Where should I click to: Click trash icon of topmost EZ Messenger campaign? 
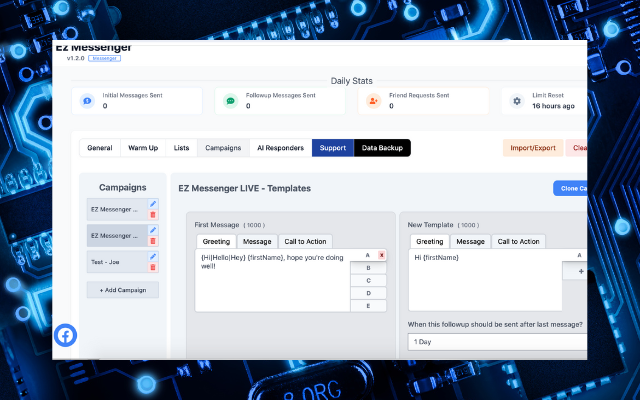pos(153,215)
